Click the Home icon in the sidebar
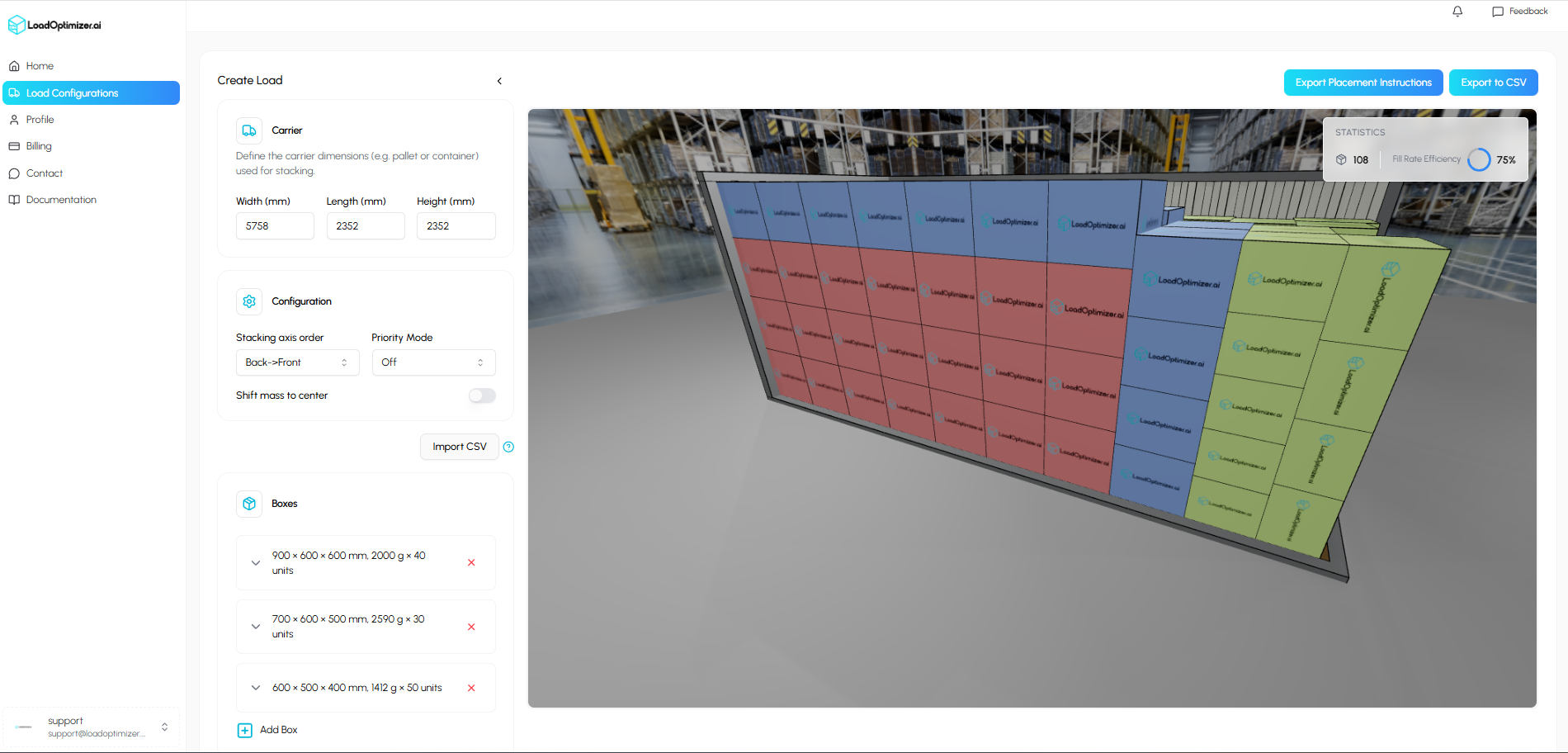The image size is (1568, 753). point(14,65)
